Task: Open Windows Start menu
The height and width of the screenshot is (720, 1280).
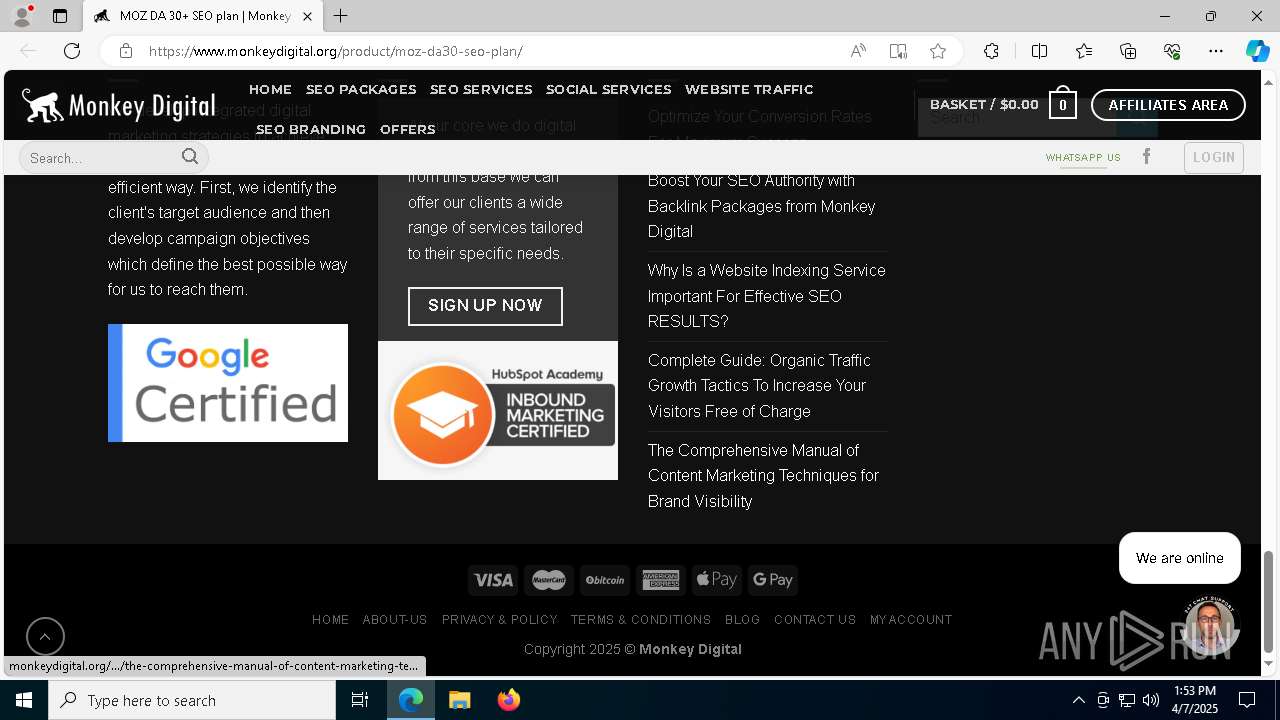Action: point(24,700)
